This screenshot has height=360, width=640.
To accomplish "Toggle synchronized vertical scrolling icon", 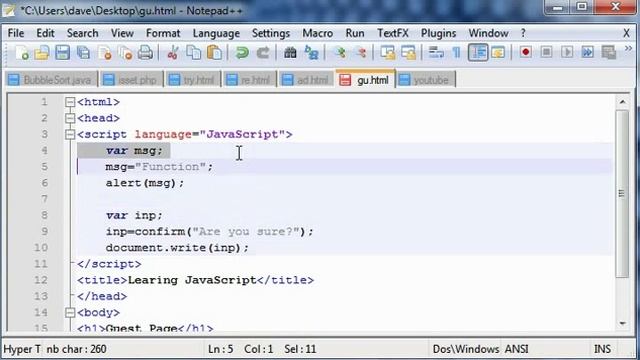I will (x=387, y=53).
